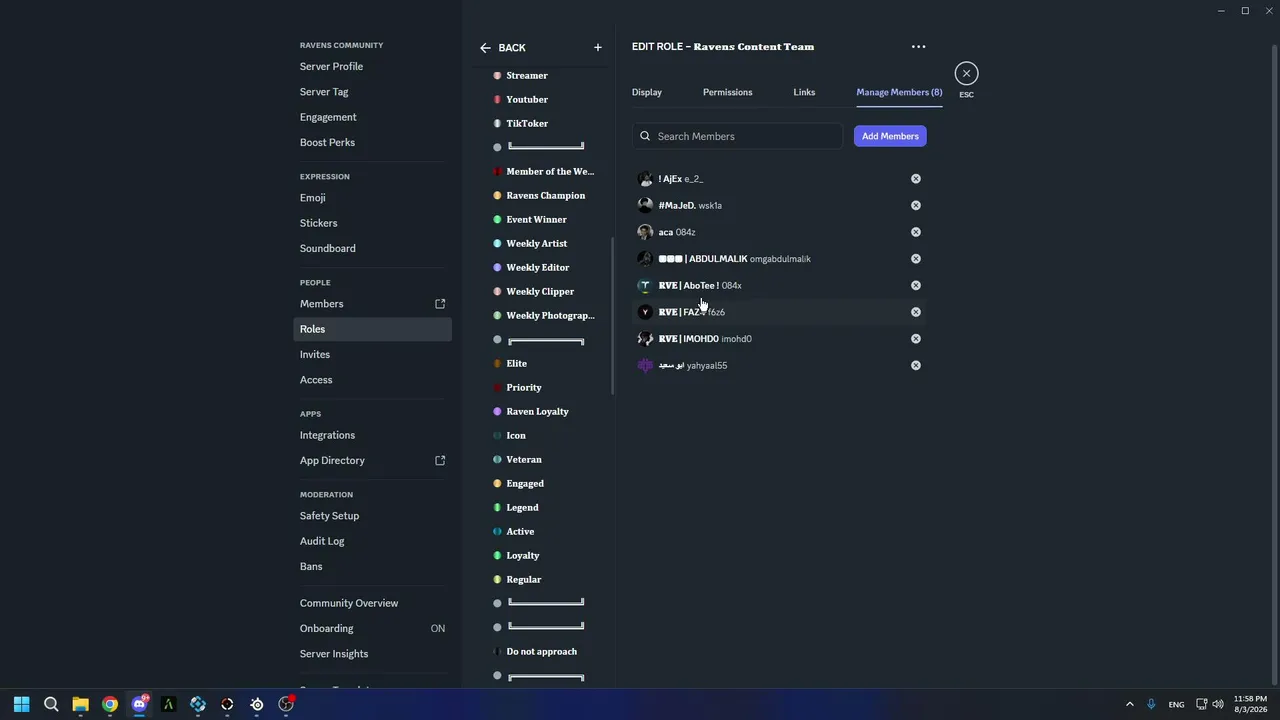This screenshot has width=1280, height=720.
Task: Launch File Explorer from the taskbar
Action: [x=80, y=704]
